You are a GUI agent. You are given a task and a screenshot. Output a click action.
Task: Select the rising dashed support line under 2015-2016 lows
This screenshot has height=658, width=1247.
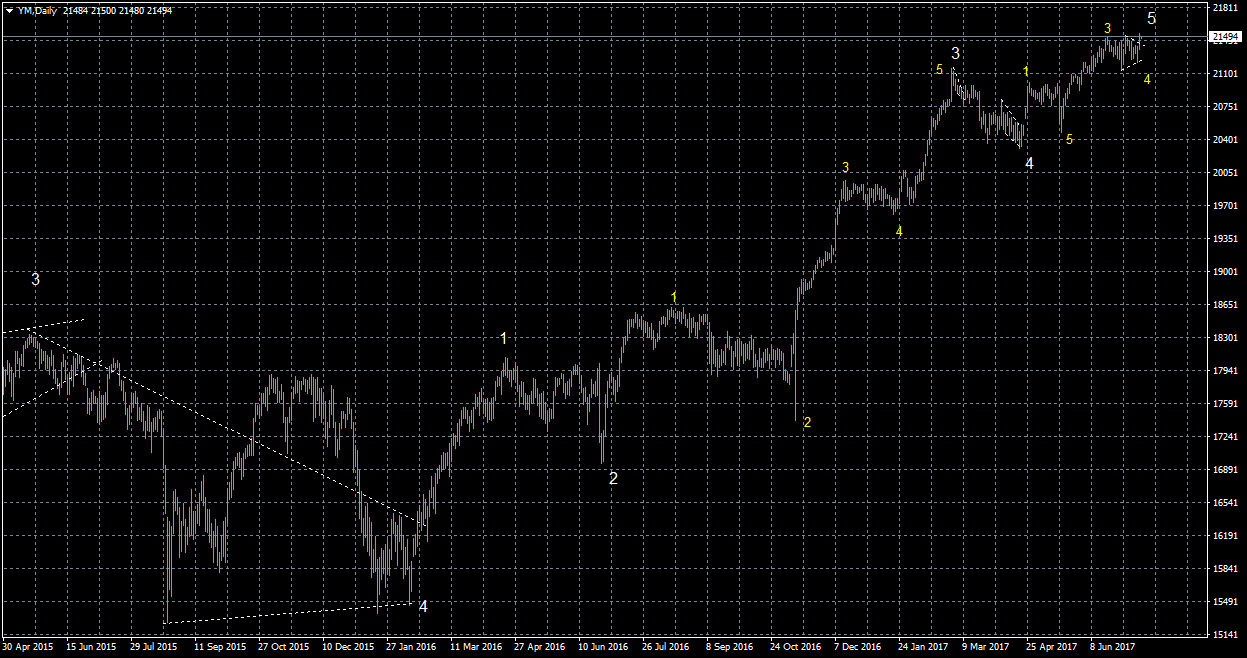coord(288,613)
